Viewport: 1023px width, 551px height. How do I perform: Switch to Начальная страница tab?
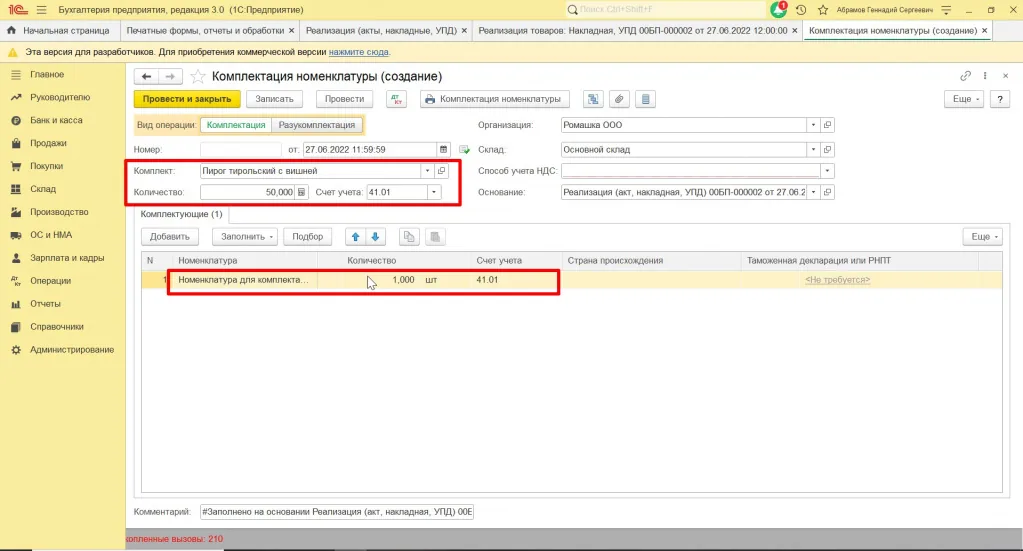click(x=57, y=31)
